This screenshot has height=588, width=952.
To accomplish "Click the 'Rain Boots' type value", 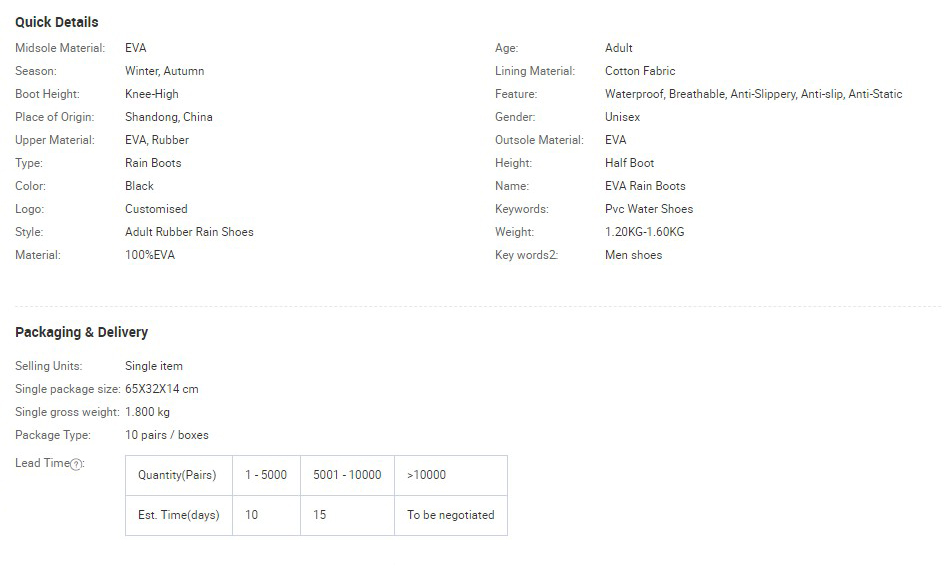I will point(153,163).
